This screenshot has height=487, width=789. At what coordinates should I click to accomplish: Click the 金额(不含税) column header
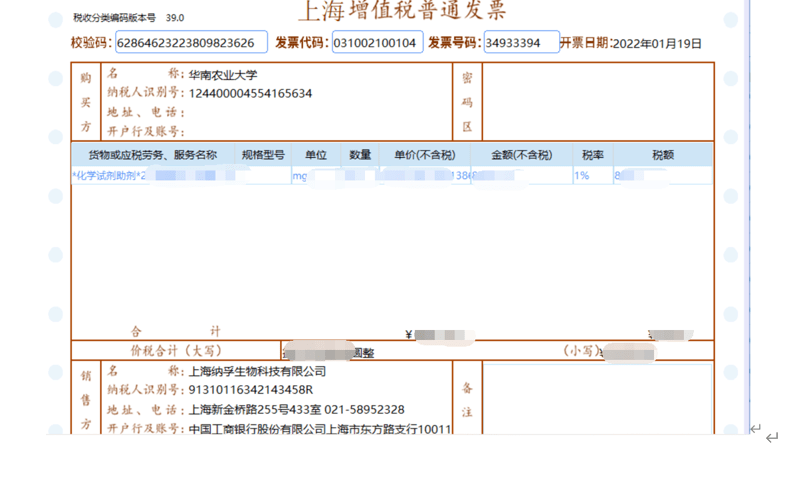[521, 155]
